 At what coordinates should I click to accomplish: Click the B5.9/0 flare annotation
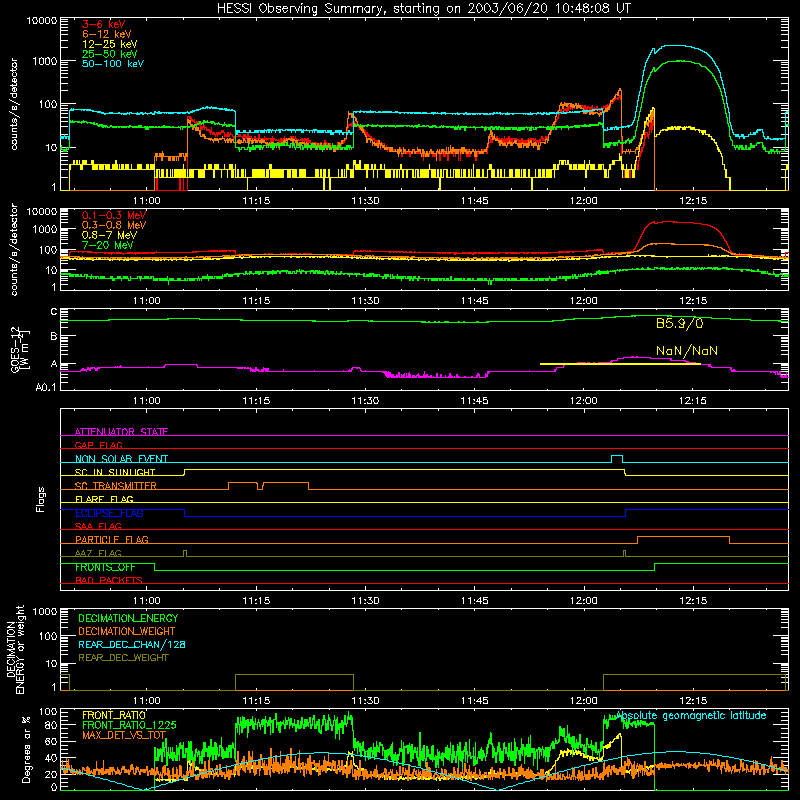tap(680, 323)
